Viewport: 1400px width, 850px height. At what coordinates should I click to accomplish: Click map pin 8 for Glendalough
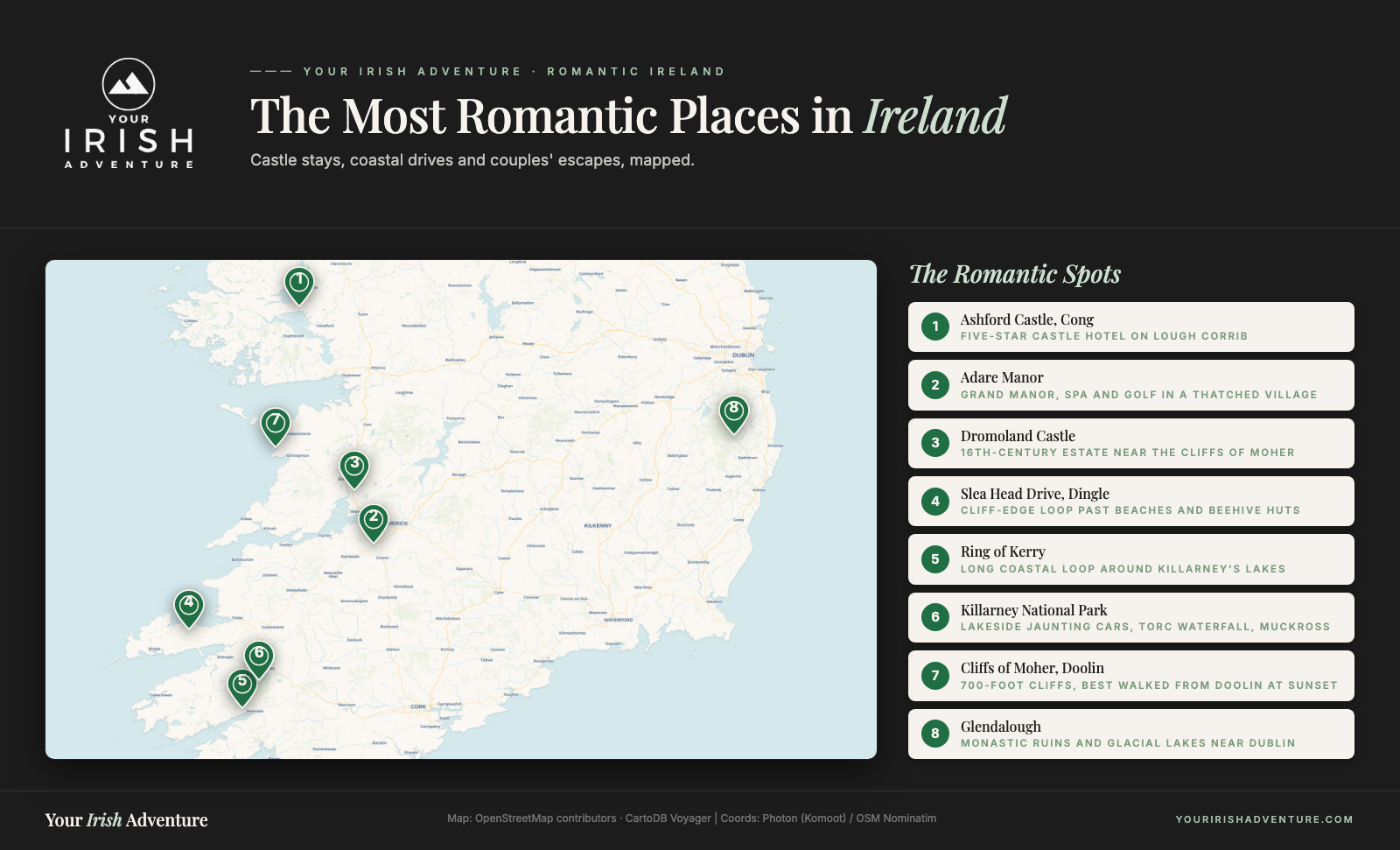click(734, 414)
